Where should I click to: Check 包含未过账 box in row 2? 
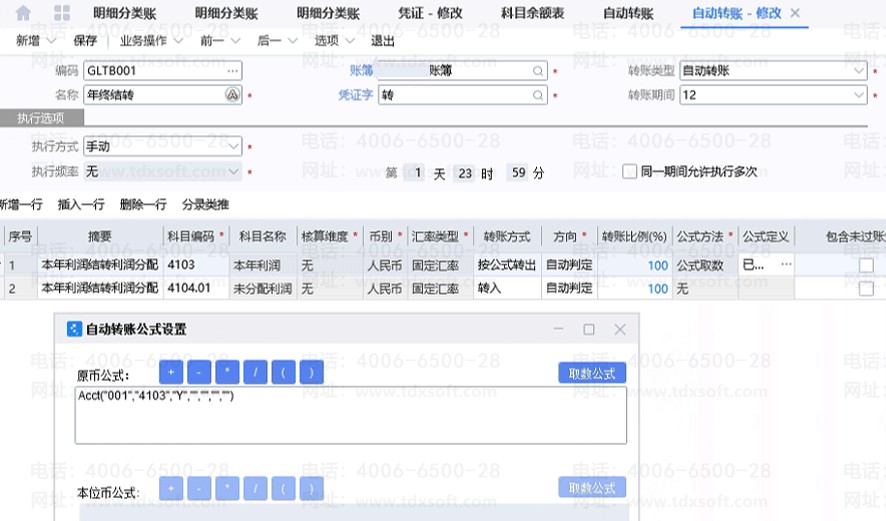866,288
